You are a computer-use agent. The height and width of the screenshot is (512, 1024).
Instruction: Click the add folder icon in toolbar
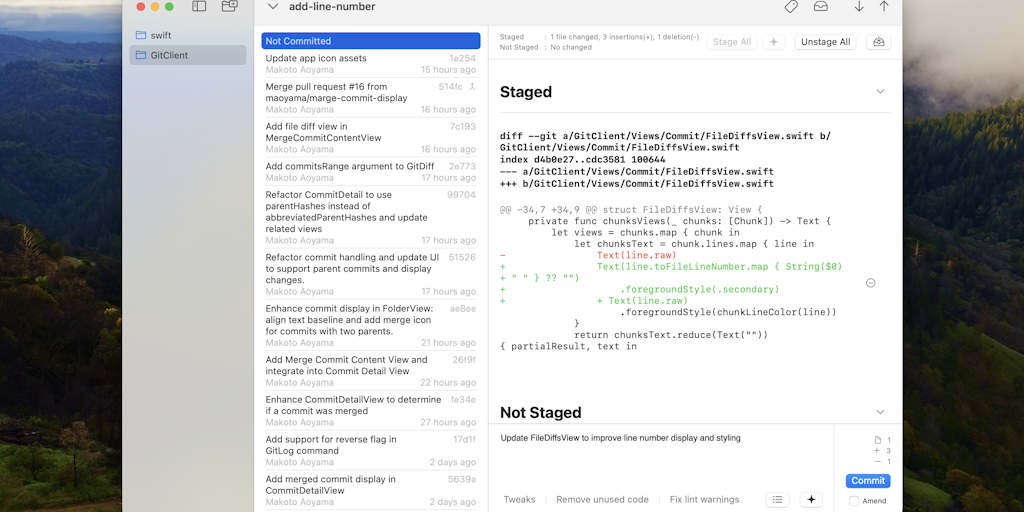click(229, 6)
